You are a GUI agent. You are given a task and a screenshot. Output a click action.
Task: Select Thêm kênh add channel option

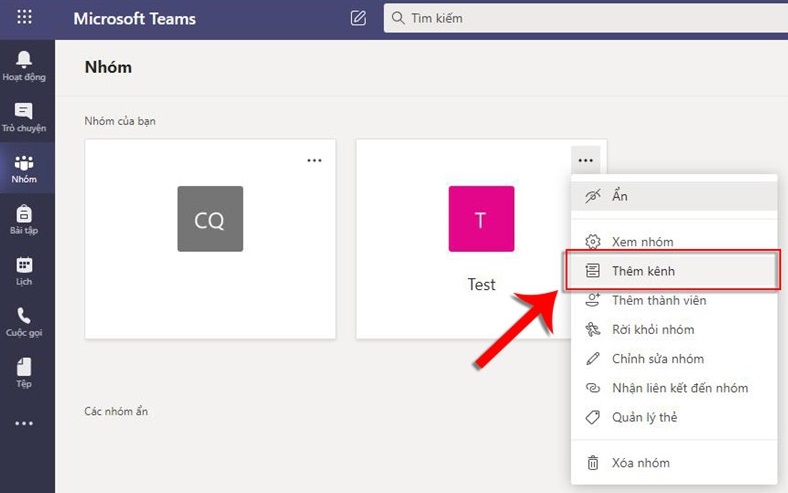point(674,271)
